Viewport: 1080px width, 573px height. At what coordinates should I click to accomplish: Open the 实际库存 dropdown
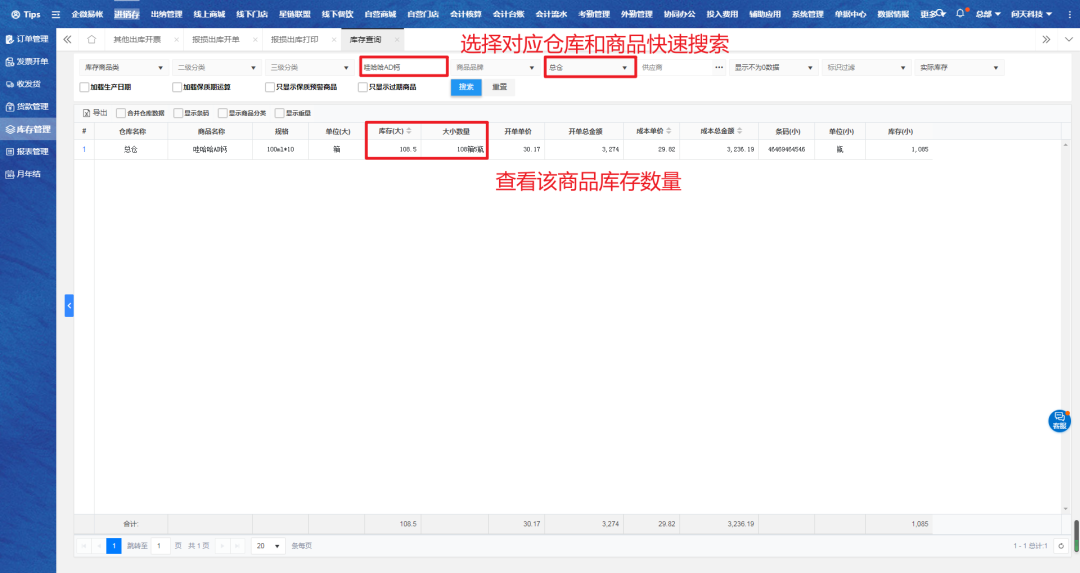point(959,68)
